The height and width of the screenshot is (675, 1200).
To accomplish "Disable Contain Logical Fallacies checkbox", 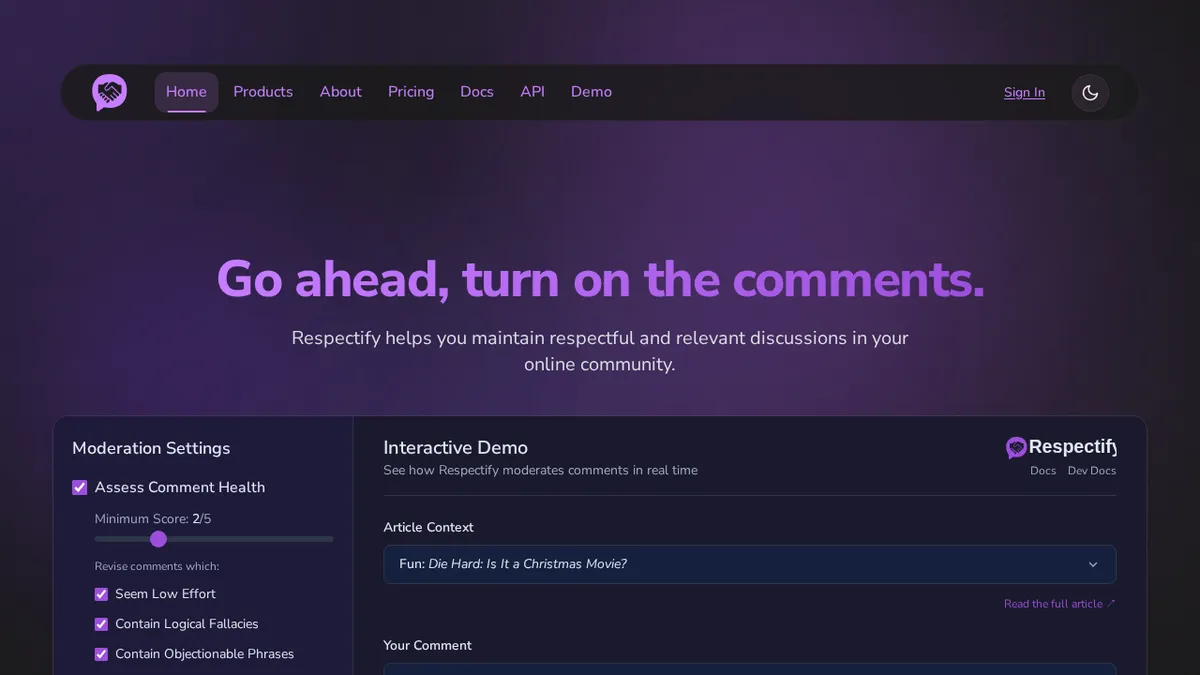I will [101, 624].
